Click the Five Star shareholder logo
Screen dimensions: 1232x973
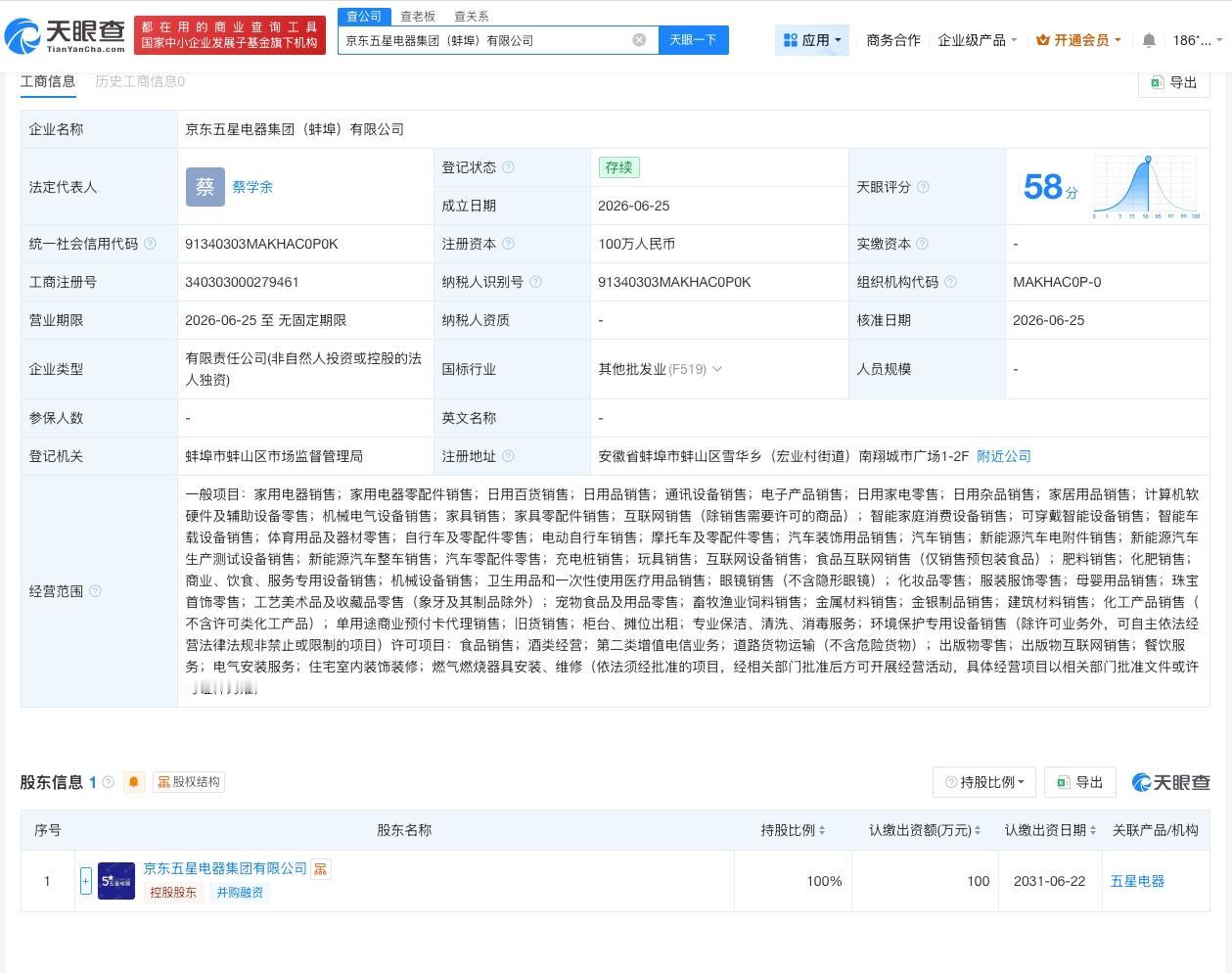116,881
